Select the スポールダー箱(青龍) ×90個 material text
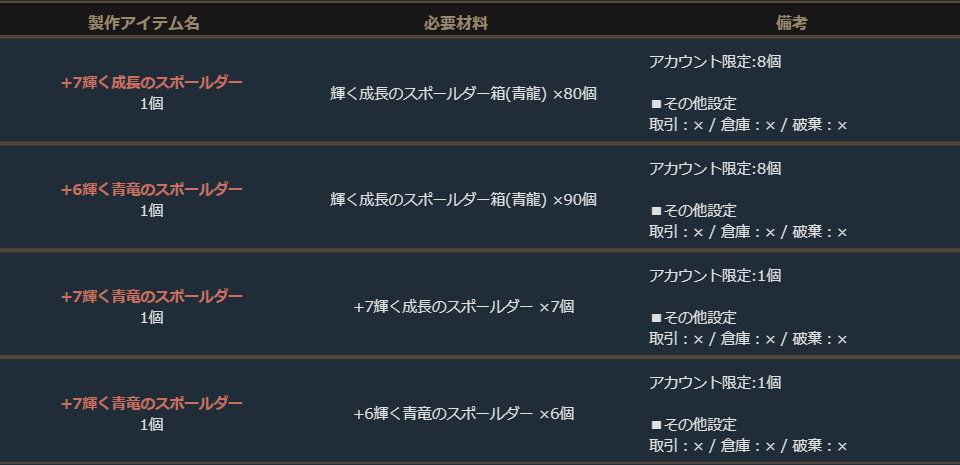The width and height of the screenshot is (960, 465). point(463,200)
